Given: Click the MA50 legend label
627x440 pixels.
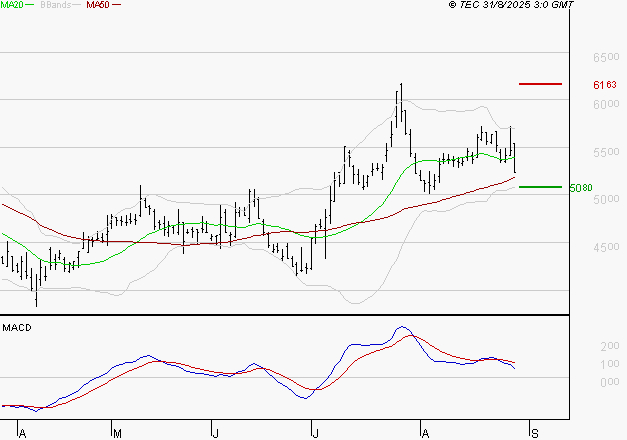Looking at the screenshot, I should pyautogui.click(x=98, y=5).
